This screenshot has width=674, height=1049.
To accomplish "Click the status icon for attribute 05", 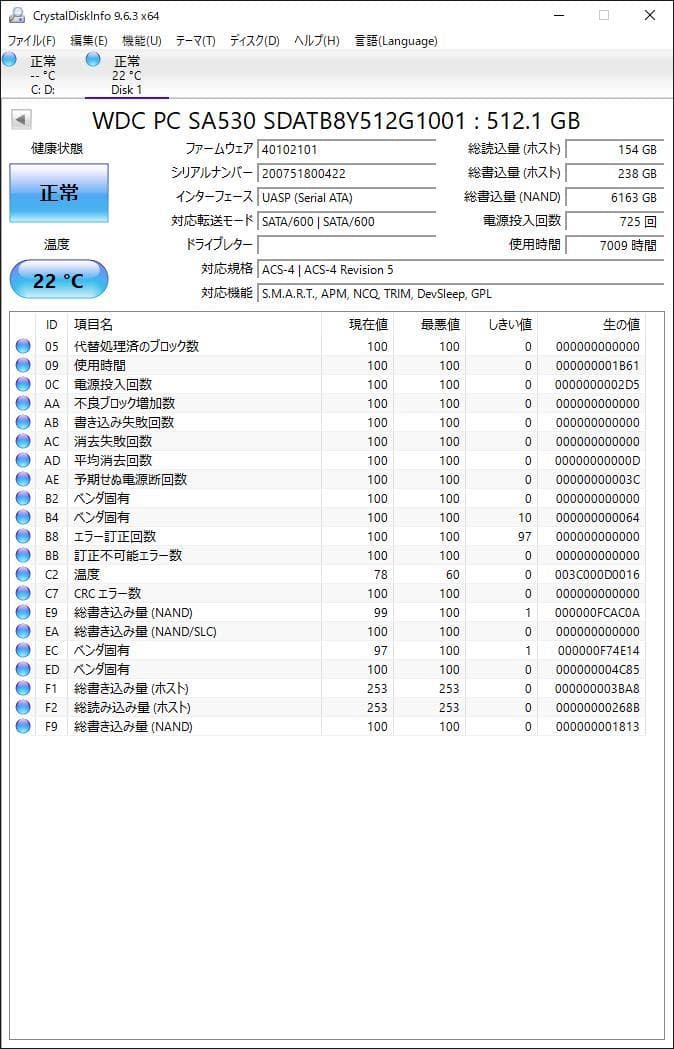I will pos(23,346).
